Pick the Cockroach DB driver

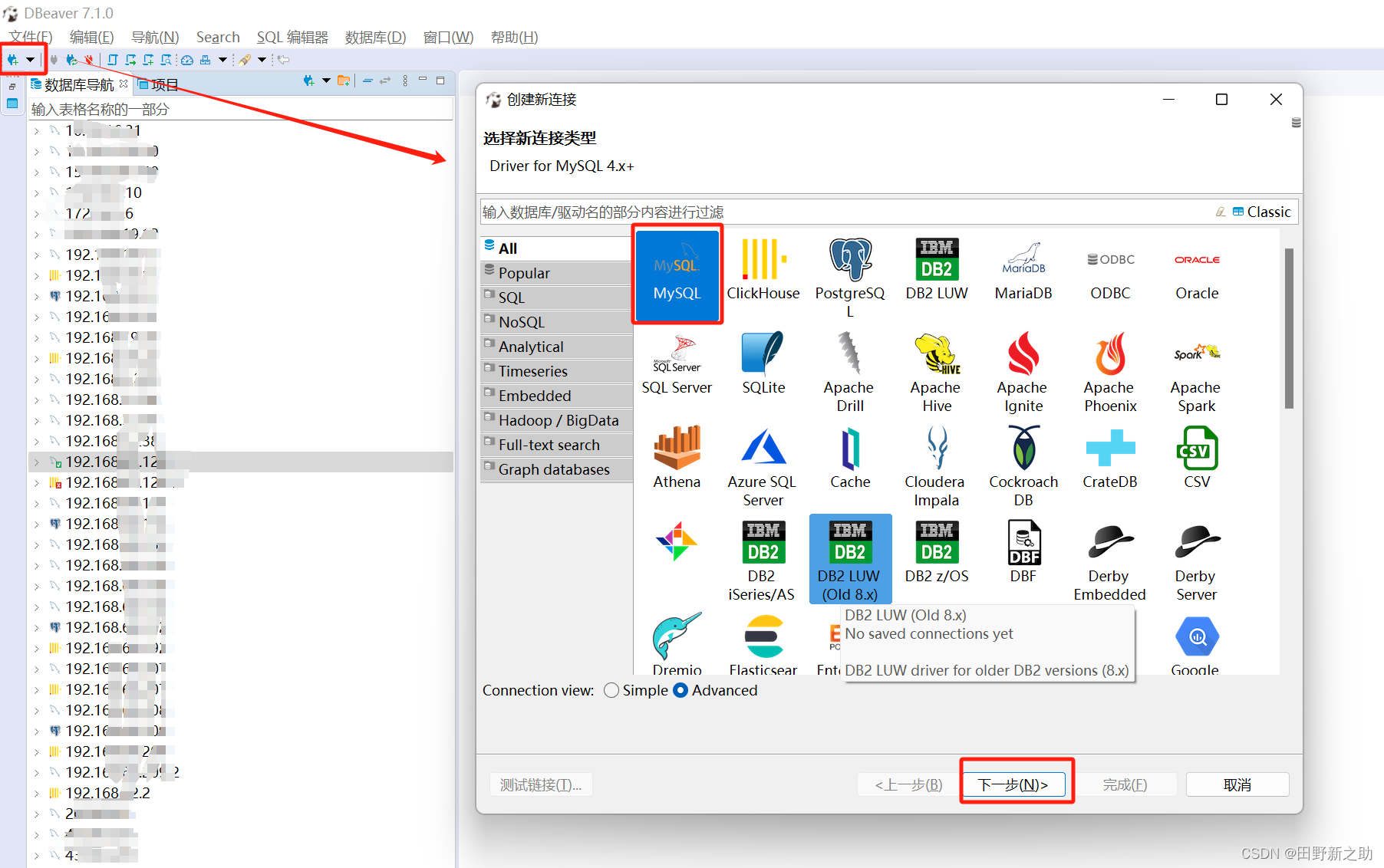(1023, 468)
